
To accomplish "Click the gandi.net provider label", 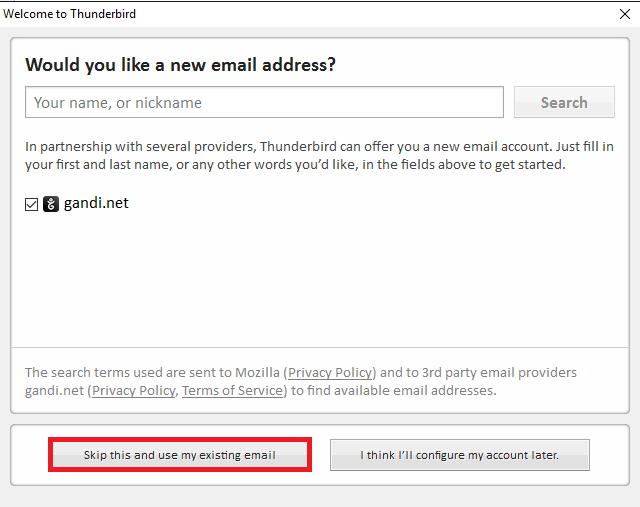I will click(x=96, y=203).
